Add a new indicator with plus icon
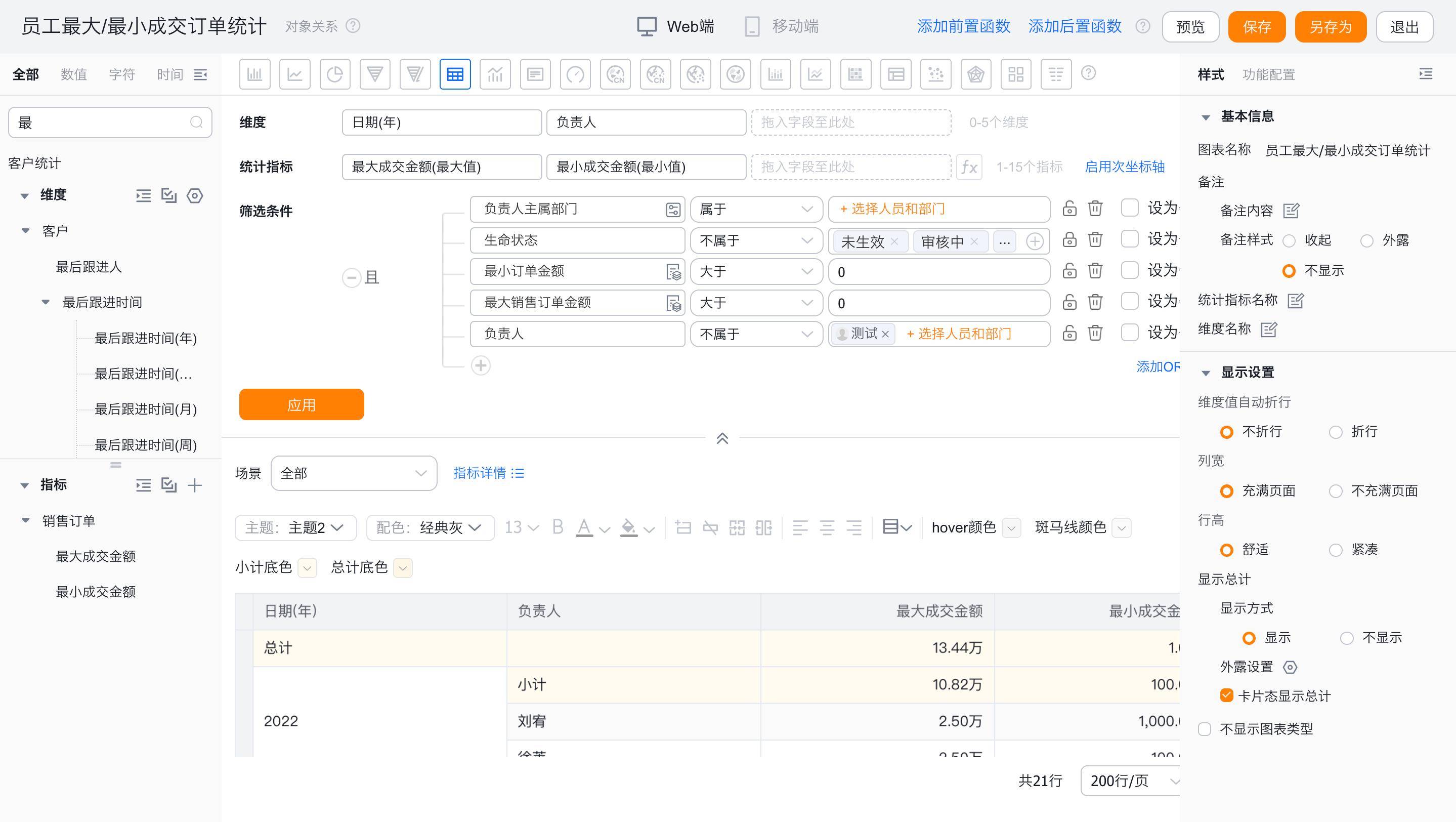Viewport: 1456px width, 822px height. 194,485
